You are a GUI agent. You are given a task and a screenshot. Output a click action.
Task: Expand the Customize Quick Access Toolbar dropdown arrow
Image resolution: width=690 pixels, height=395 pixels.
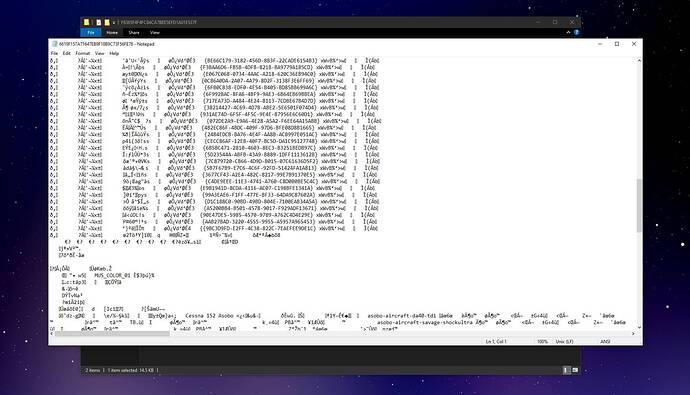(x=114, y=22)
